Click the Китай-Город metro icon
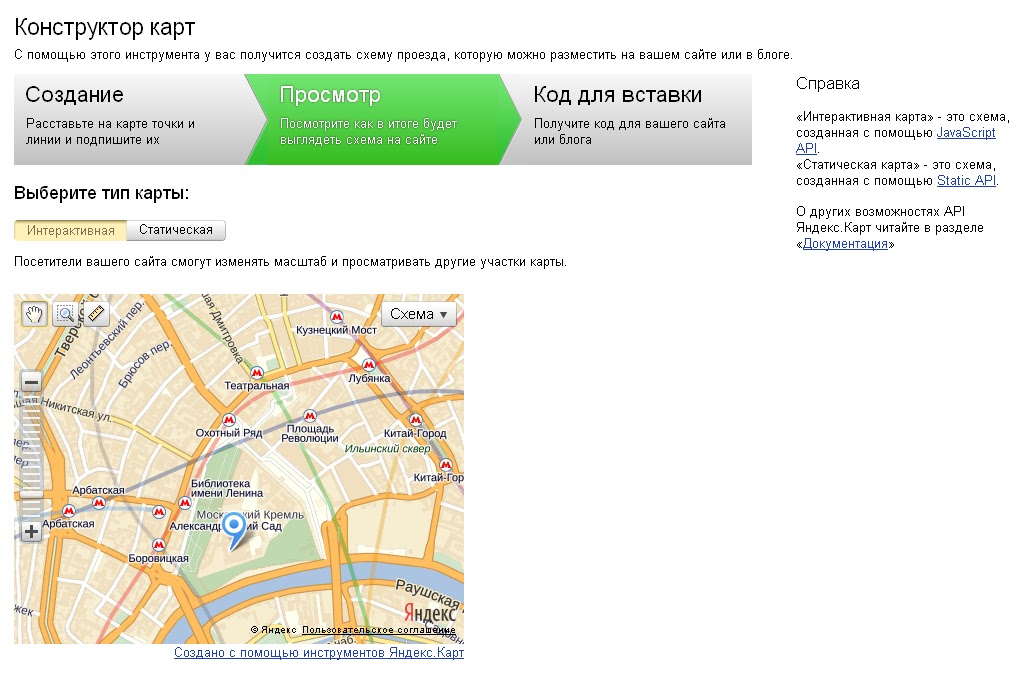Image resolution: width=1021 pixels, height=697 pixels. click(416, 420)
